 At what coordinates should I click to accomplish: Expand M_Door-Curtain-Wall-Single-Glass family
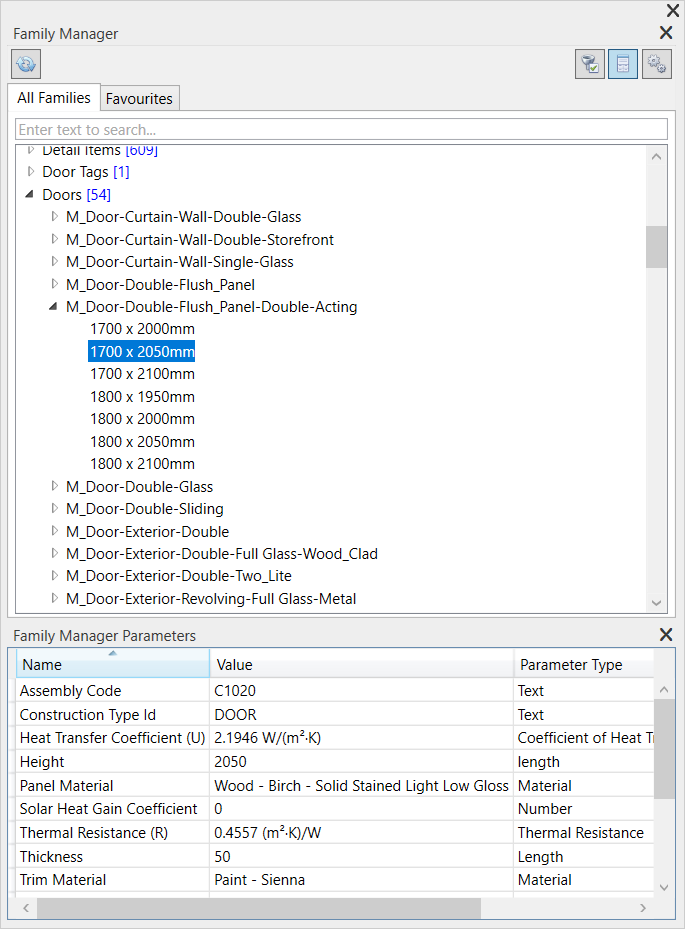click(55, 261)
